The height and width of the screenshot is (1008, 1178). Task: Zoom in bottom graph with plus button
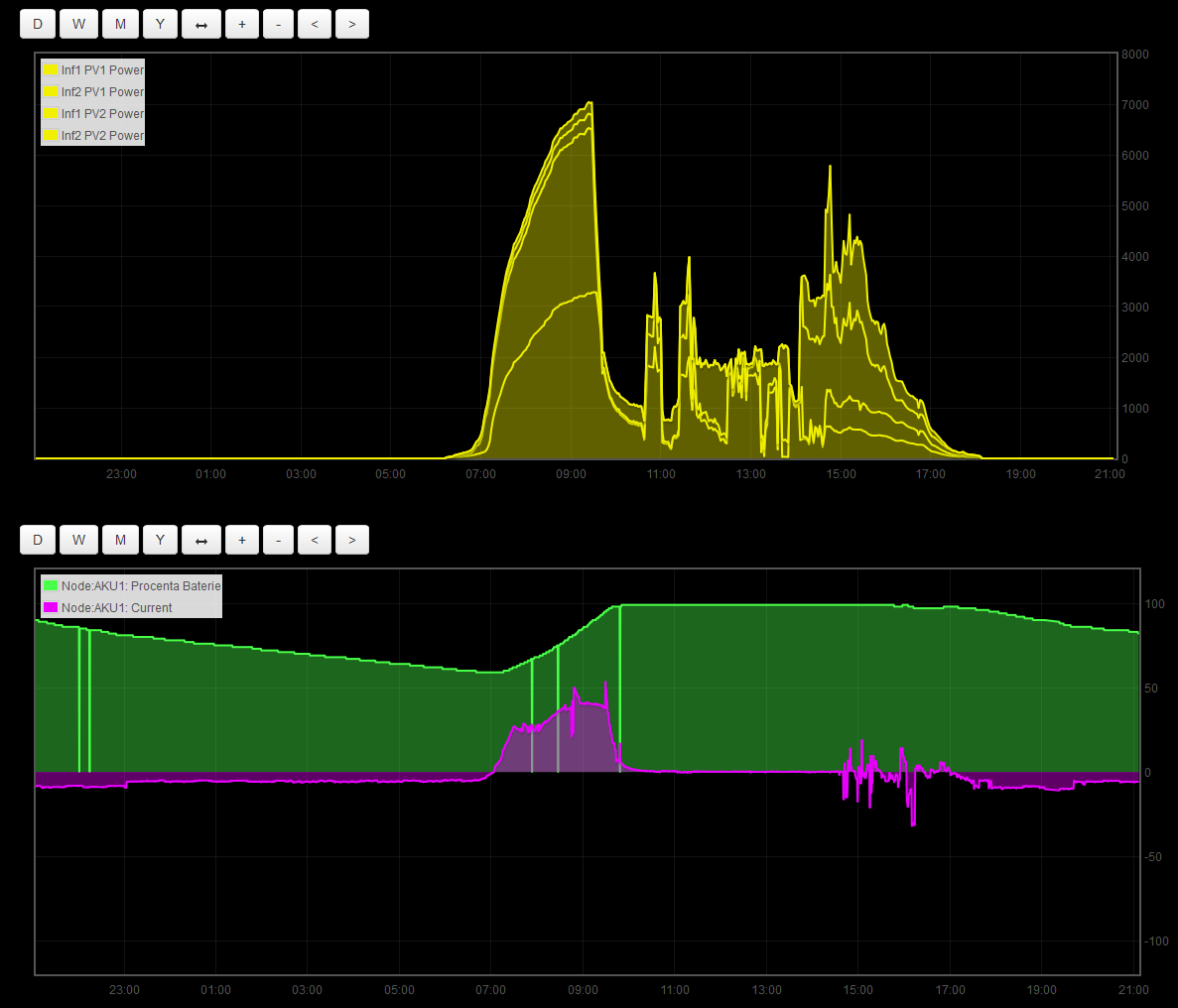pyautogui.click(x=242, y=540)
